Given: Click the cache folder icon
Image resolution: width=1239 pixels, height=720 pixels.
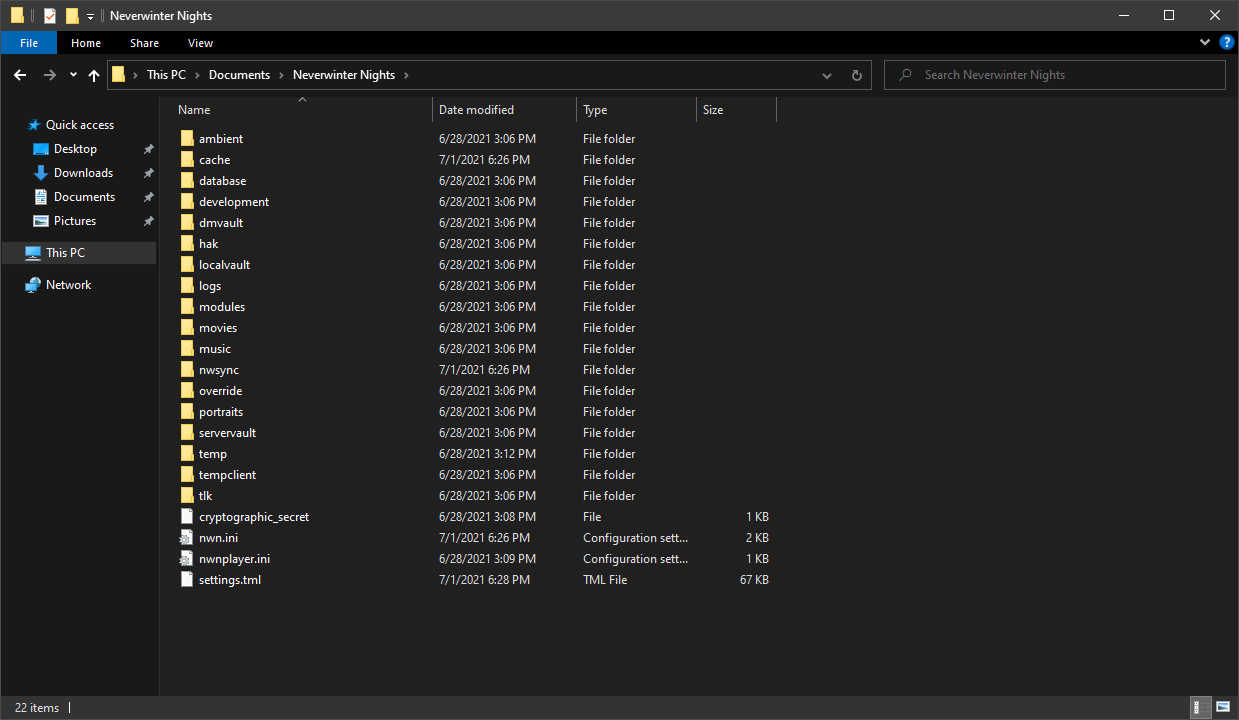Looking at the screenshot, I should pyautogui.click(x=186, y=160).
